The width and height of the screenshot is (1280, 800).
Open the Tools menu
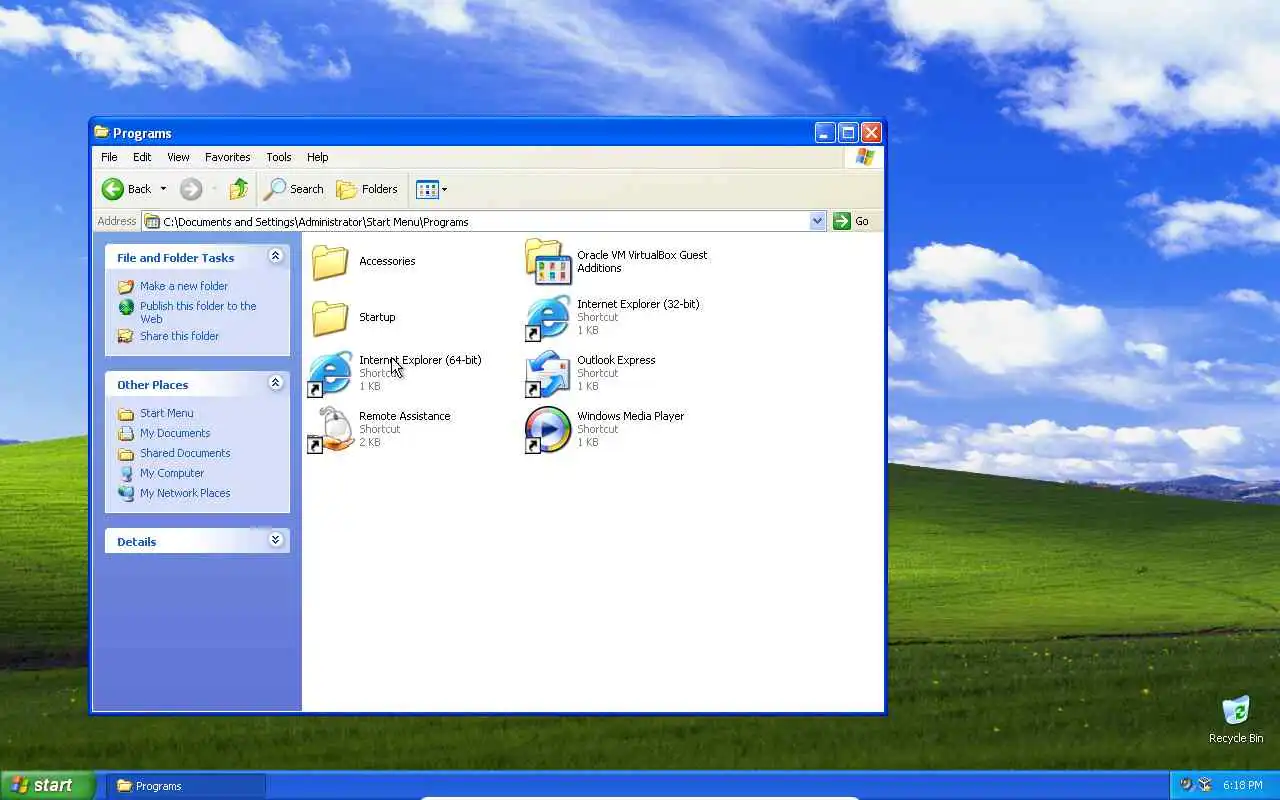click(x=279, y=157)
